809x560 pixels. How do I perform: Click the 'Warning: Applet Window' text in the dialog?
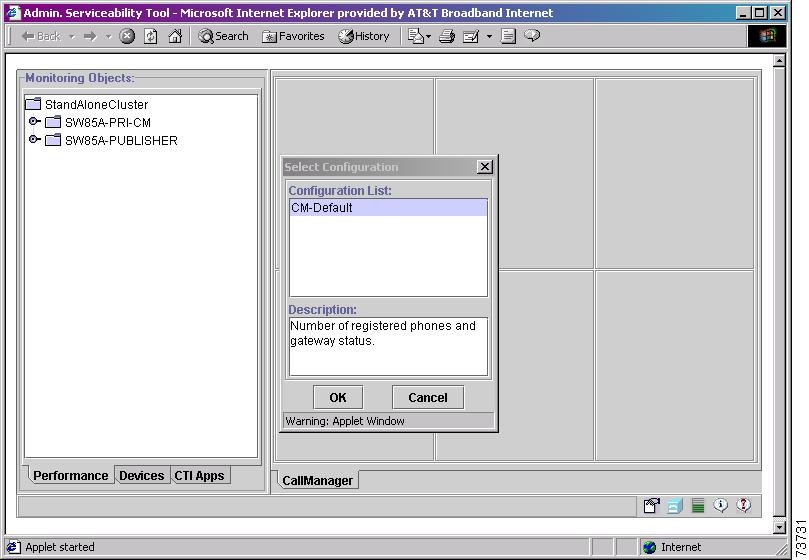pyautogui.click(x=345, y=421)
